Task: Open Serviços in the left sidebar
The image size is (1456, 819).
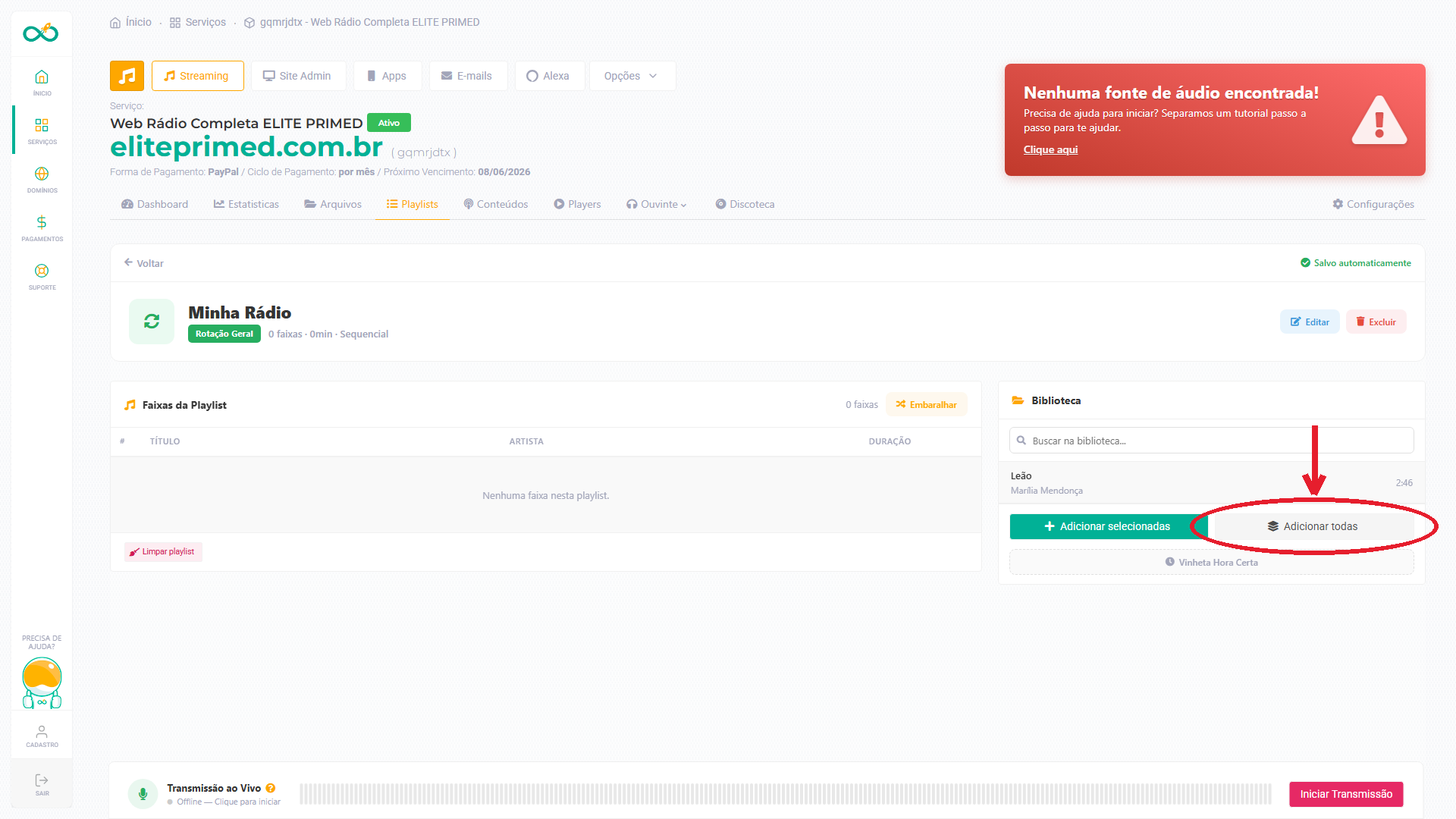Action: tap(42, 131)
